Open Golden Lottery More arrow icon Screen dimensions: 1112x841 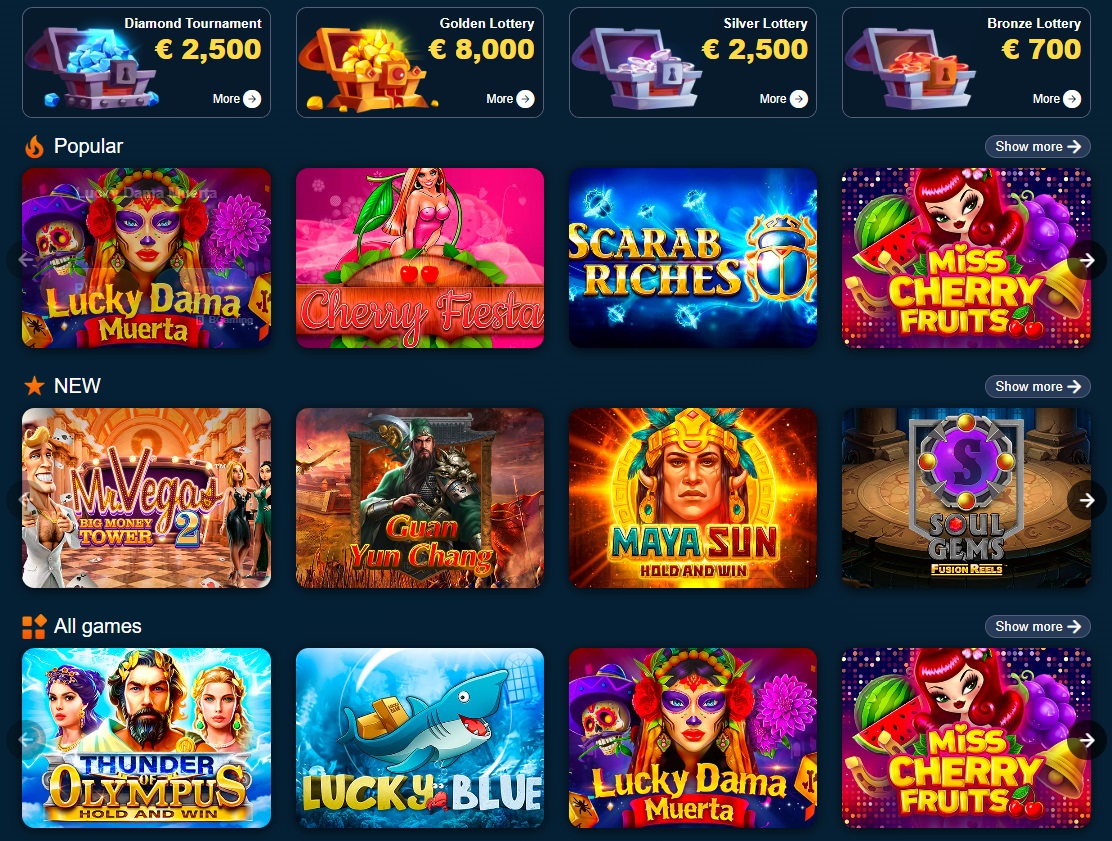click(526, 99)
